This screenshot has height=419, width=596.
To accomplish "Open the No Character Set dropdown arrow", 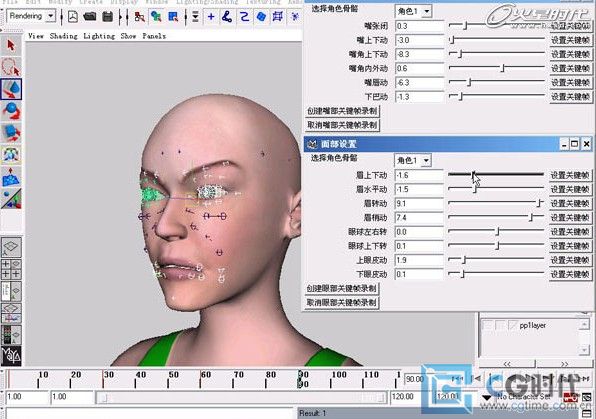I will [x=487, y=397].
